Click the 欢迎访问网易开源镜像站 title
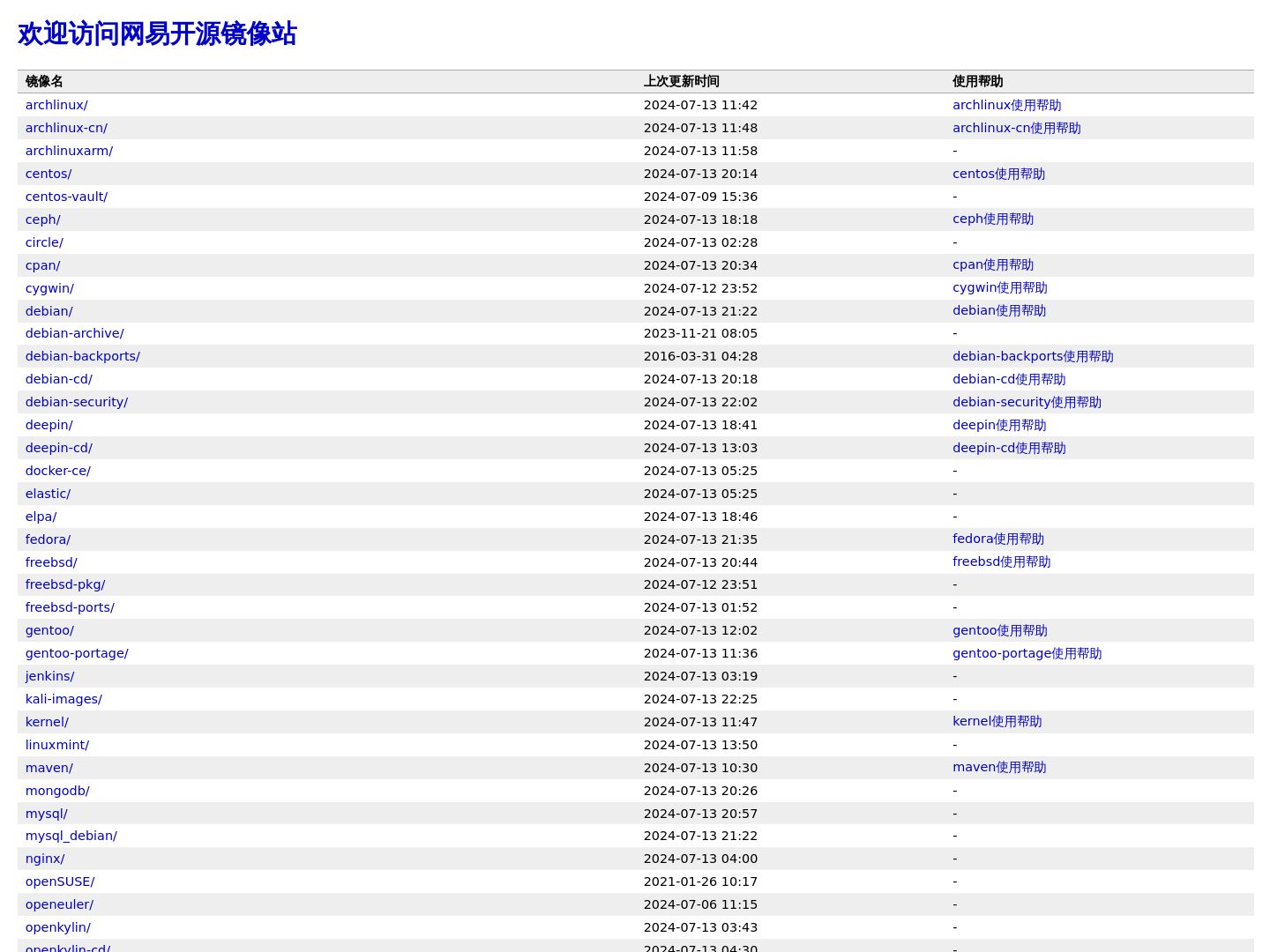Screen dimensions: 1270x952 tap(157, 33)
